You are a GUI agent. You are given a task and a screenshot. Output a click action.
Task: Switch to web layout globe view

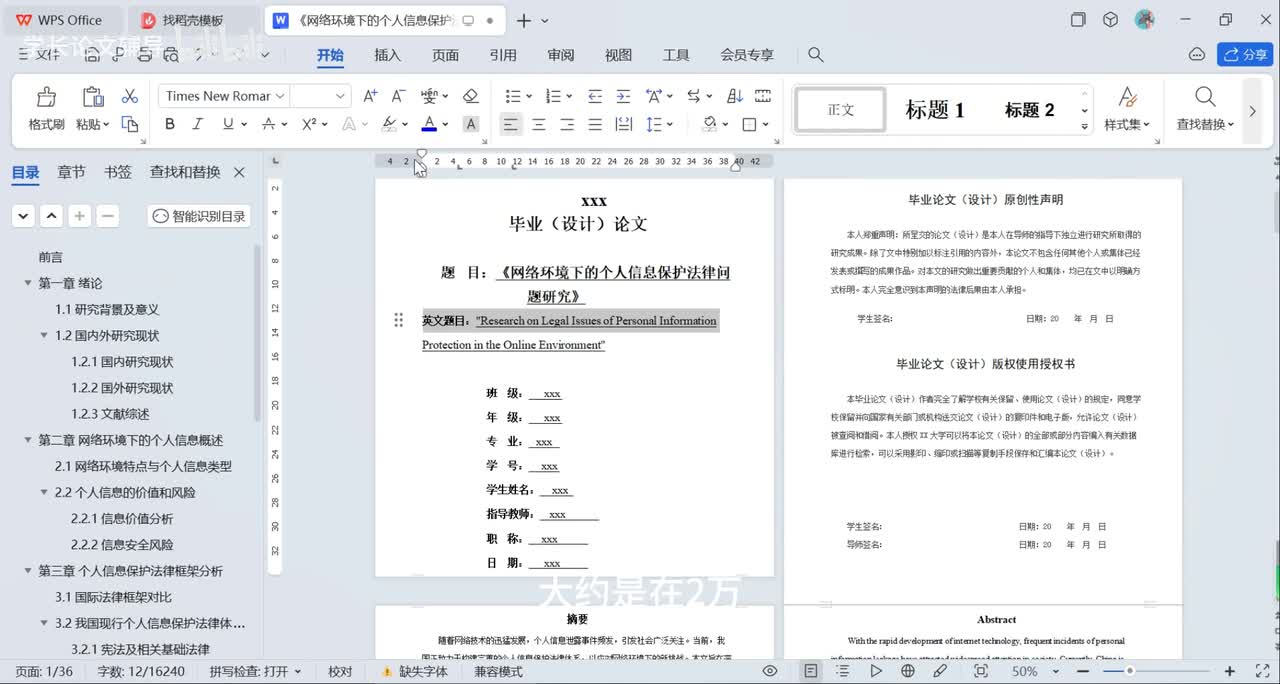click(908, 671)
